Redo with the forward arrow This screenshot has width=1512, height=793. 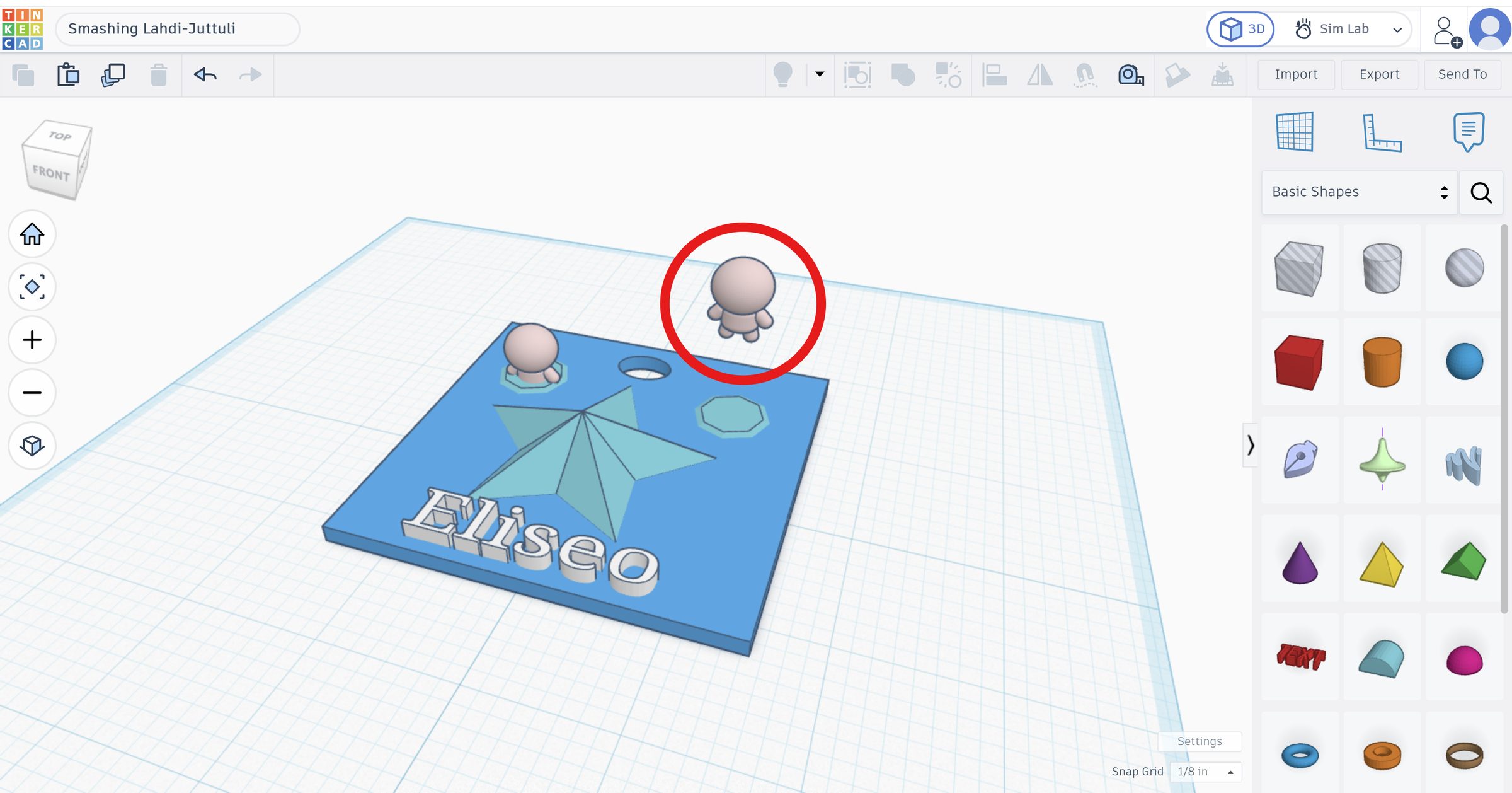[251, 75]
